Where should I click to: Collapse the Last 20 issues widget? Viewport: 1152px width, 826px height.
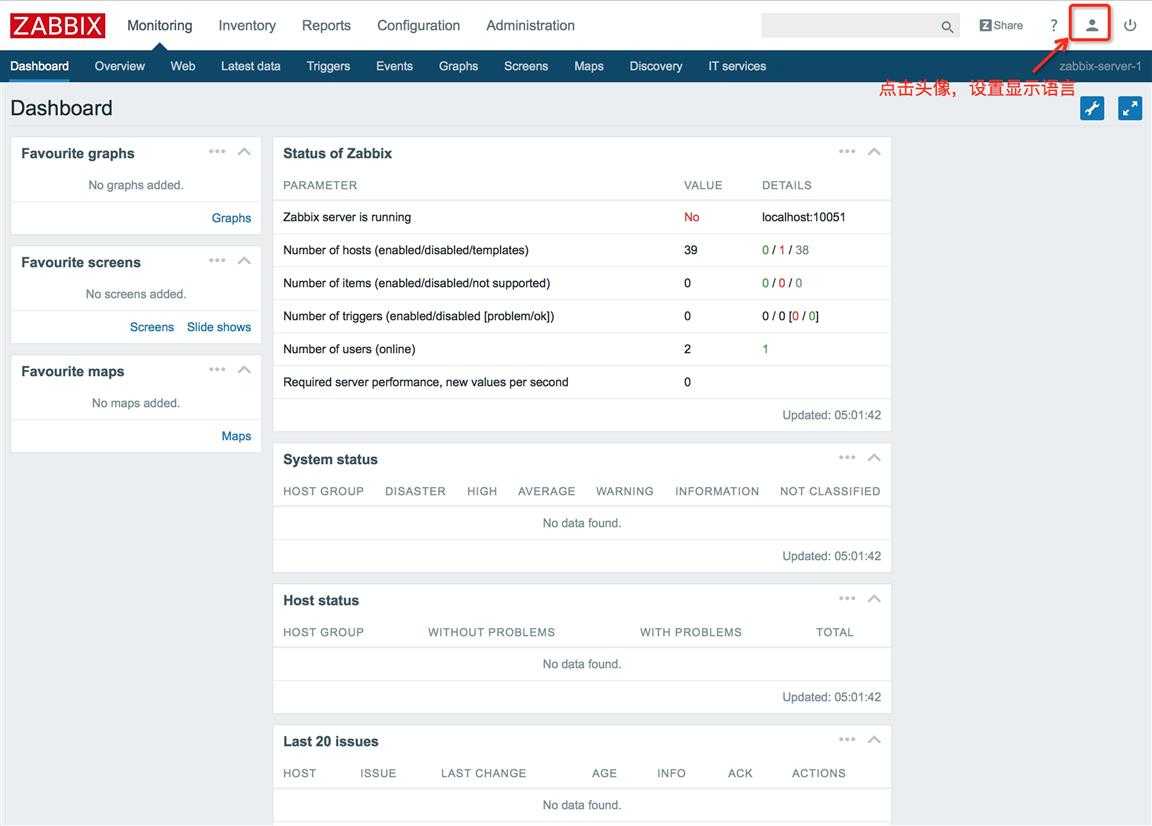click(874, 739)
